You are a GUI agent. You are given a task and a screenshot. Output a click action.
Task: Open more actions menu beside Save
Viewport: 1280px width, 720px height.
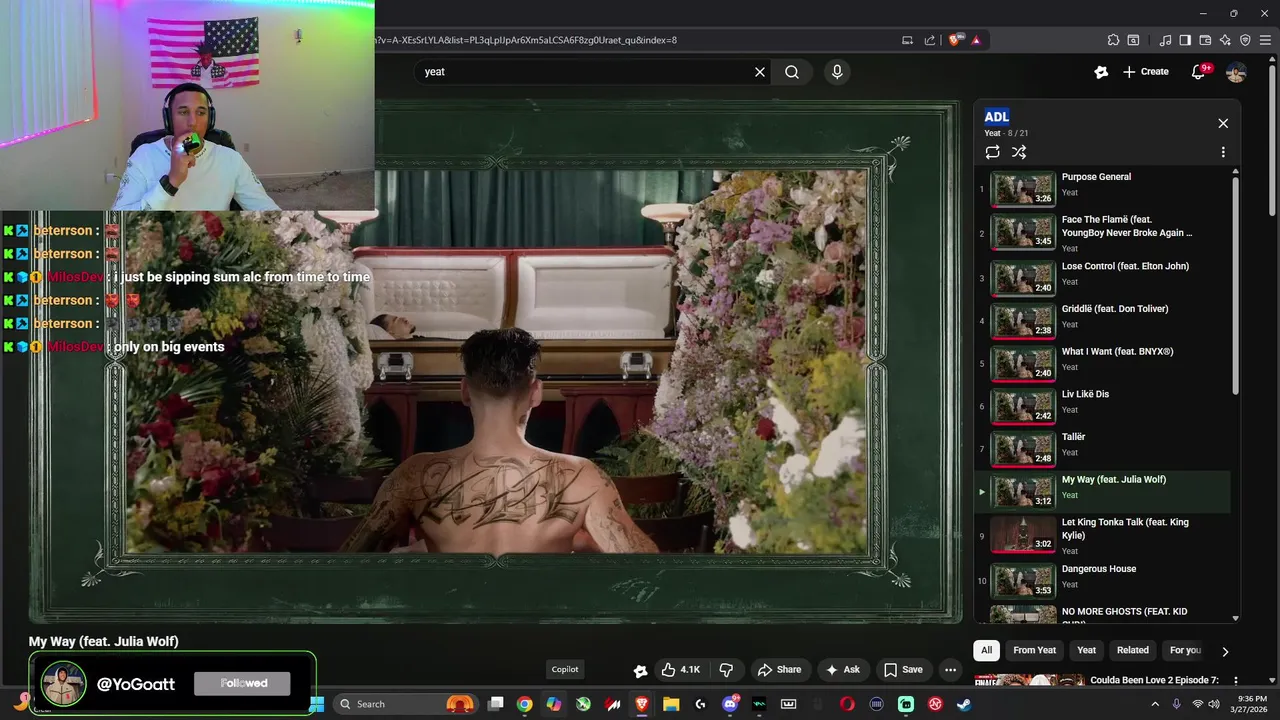tap(951, 670)
